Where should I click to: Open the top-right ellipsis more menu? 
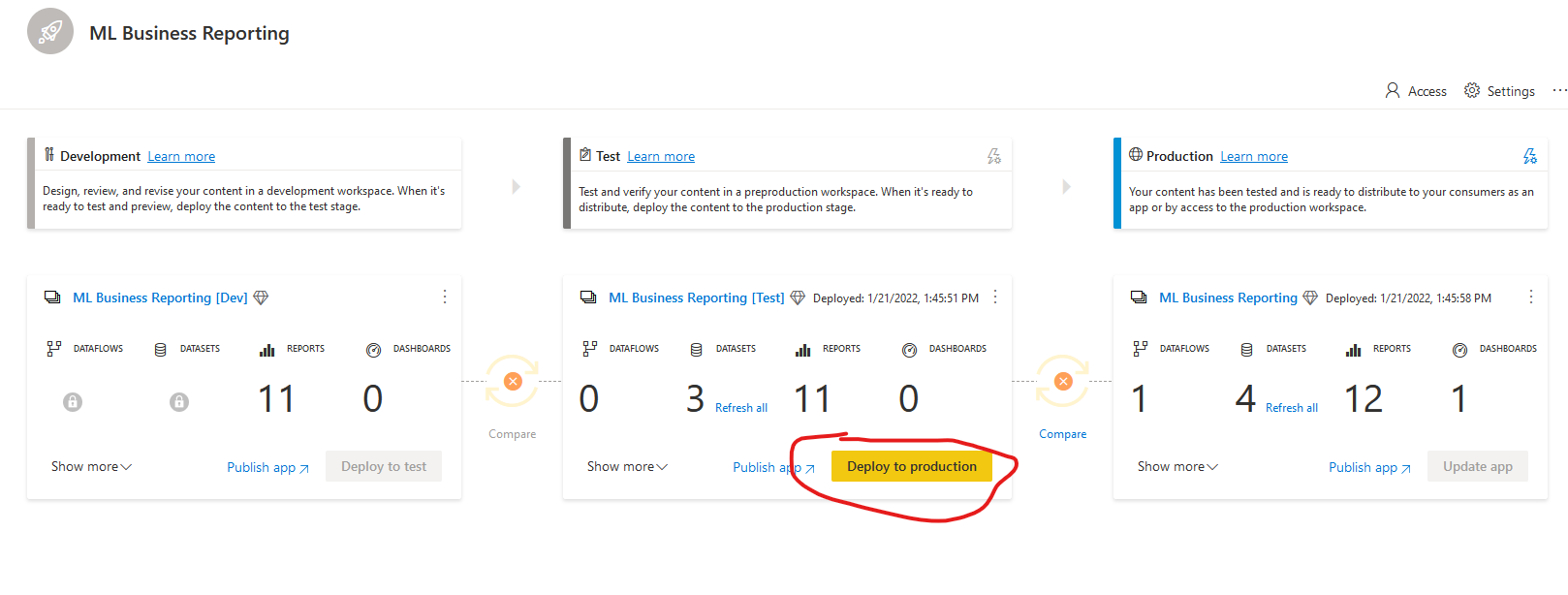(x=1559, y=90)
